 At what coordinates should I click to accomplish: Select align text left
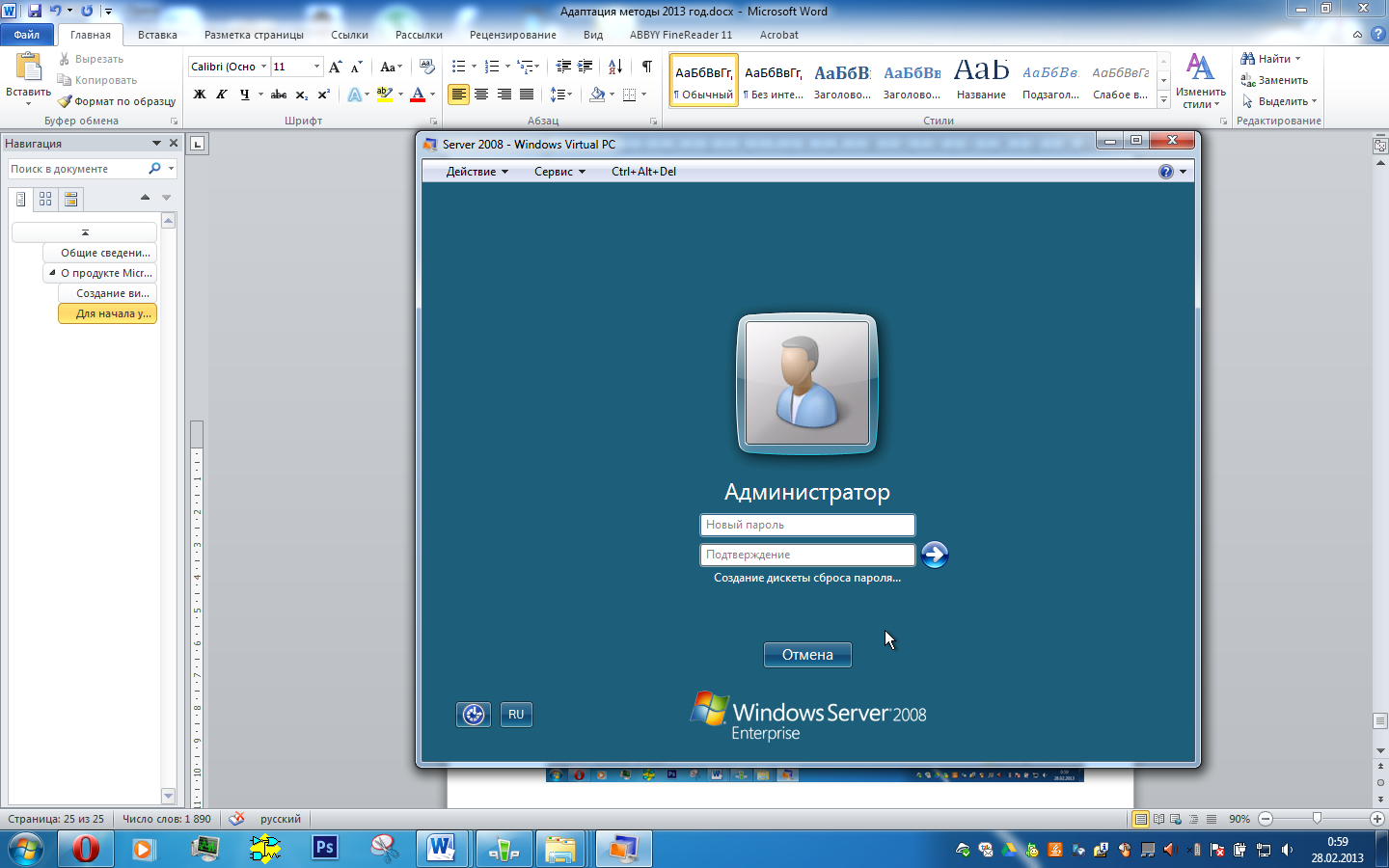(x=458, y=95)
